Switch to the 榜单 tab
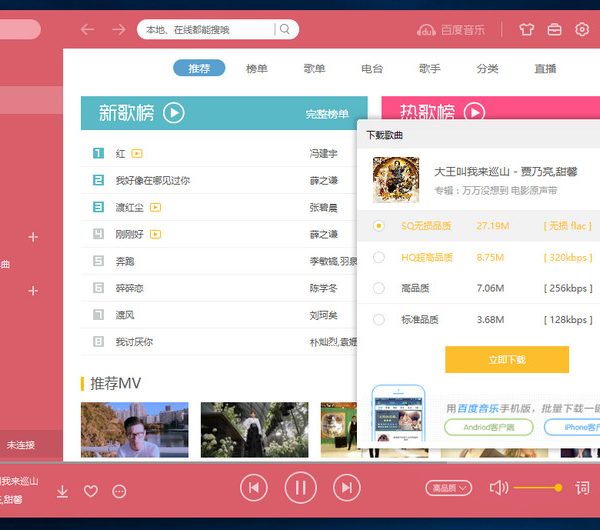Viewport: 600px width, 530px height. [257, 68]
